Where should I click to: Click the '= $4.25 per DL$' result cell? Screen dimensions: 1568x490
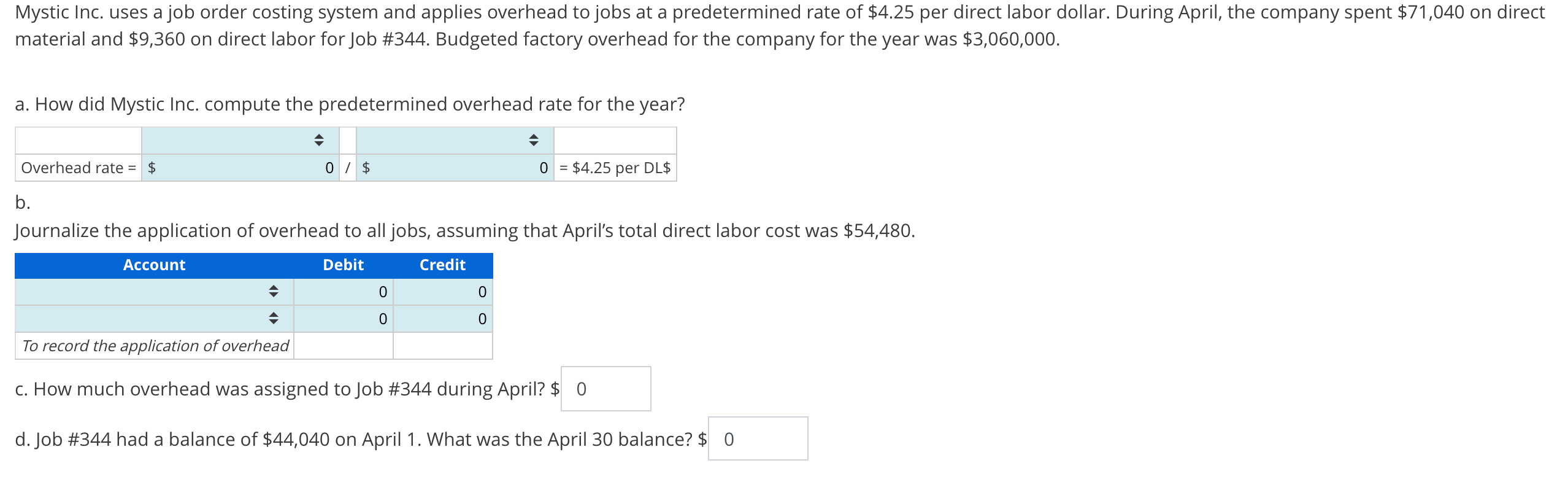(615, 168)
